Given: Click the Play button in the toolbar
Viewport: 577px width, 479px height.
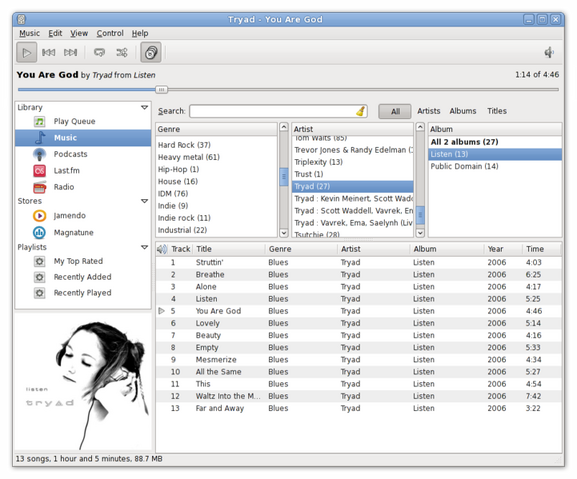Looking at the screenshot, I should 26,53.
